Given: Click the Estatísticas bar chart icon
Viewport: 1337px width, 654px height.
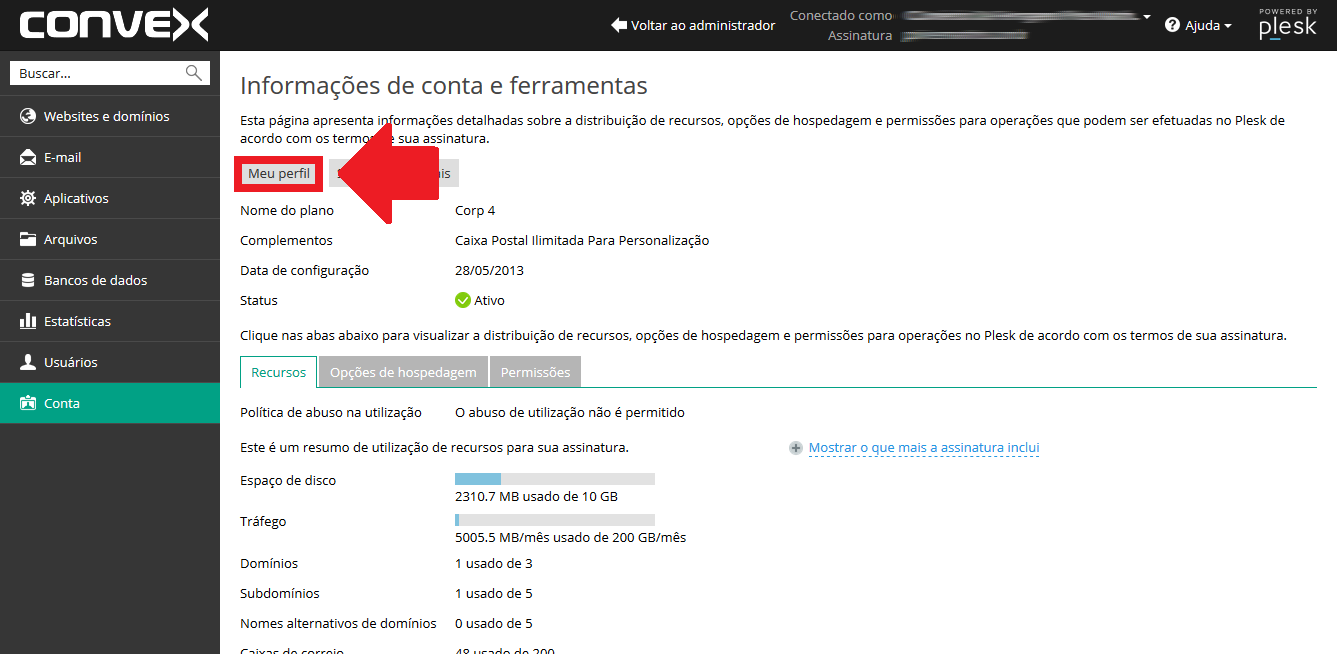Looking at the screenshot, I should click(x=28, y=321).
